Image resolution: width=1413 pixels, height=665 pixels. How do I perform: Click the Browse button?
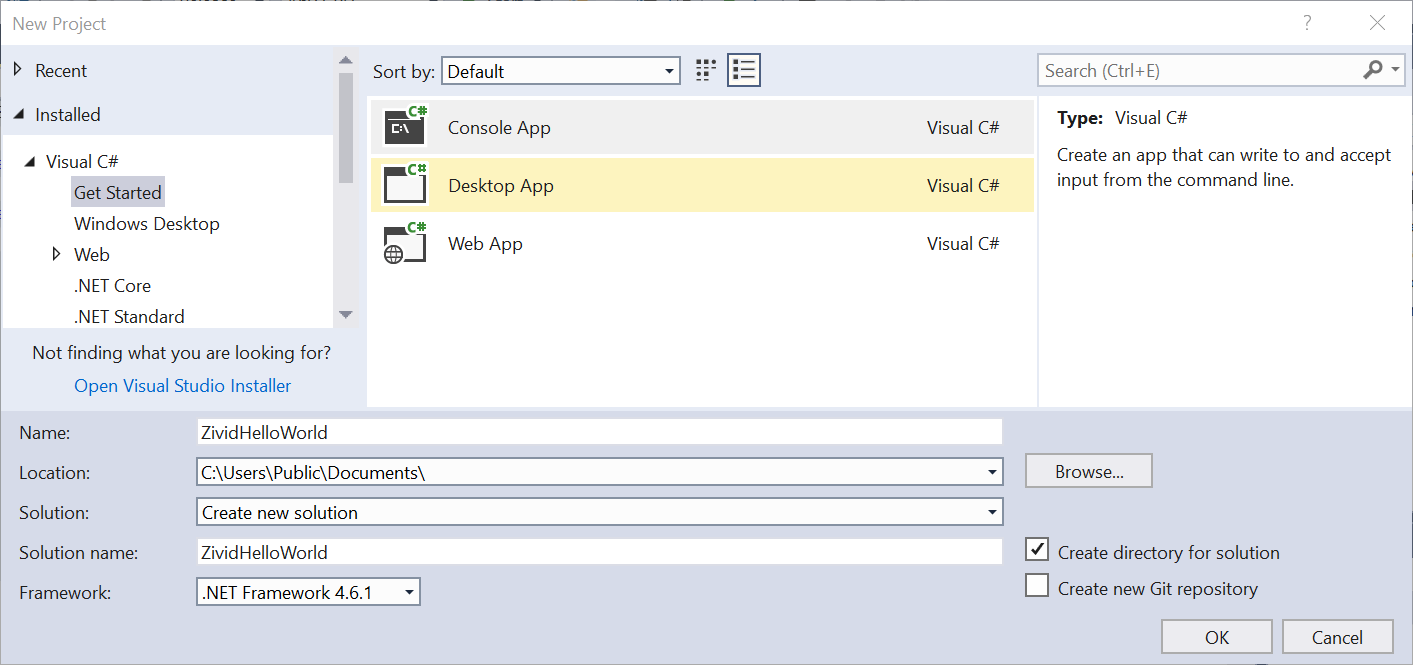pyautogui.click(x=1089, y=471)
